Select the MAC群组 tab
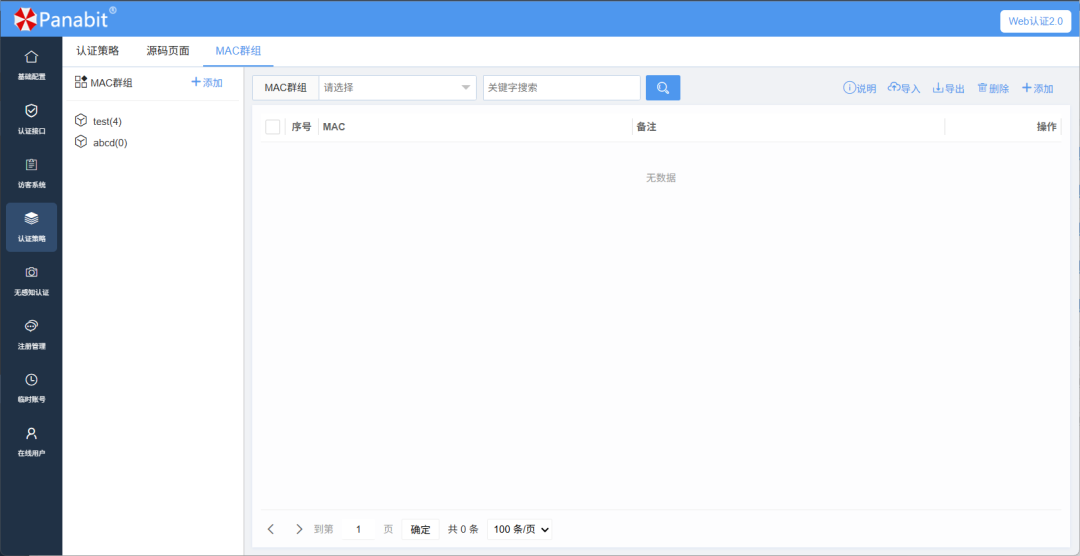The width and height of the screenshot is (1080, 556). 238,51
